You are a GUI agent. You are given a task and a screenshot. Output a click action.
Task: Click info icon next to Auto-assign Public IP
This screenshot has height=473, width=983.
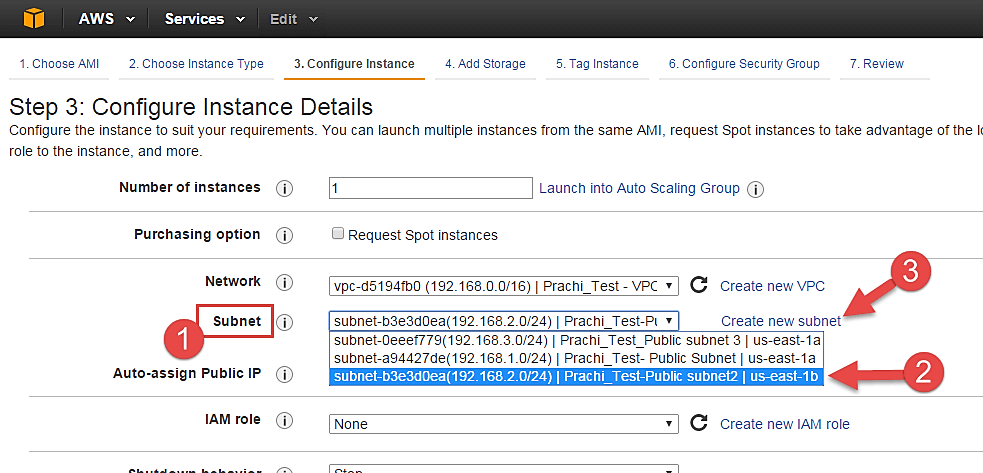tap(284, 374)
